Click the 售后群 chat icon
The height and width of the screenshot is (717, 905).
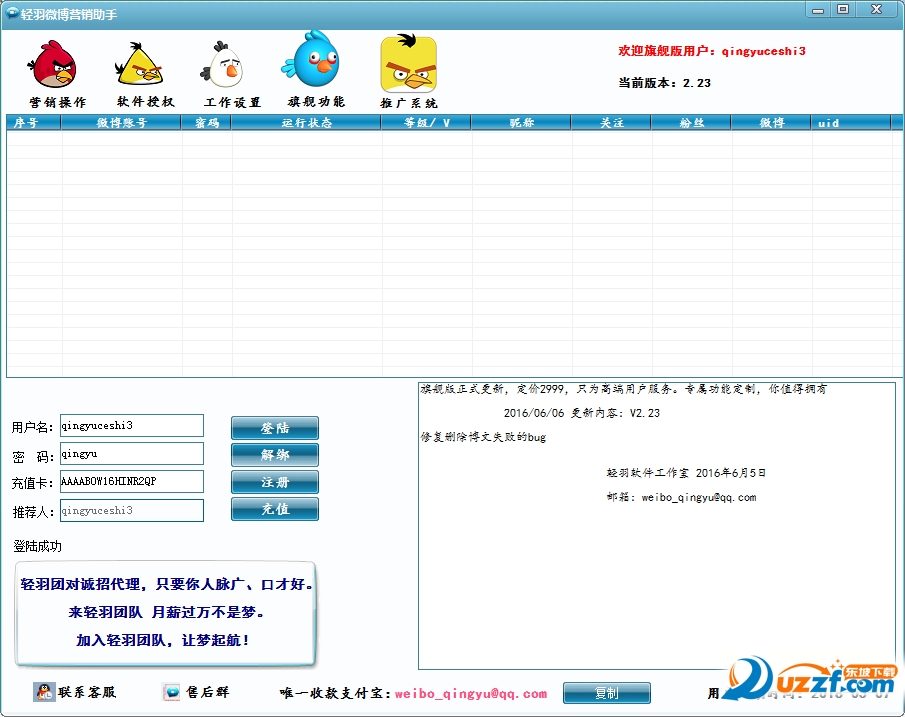171,692
